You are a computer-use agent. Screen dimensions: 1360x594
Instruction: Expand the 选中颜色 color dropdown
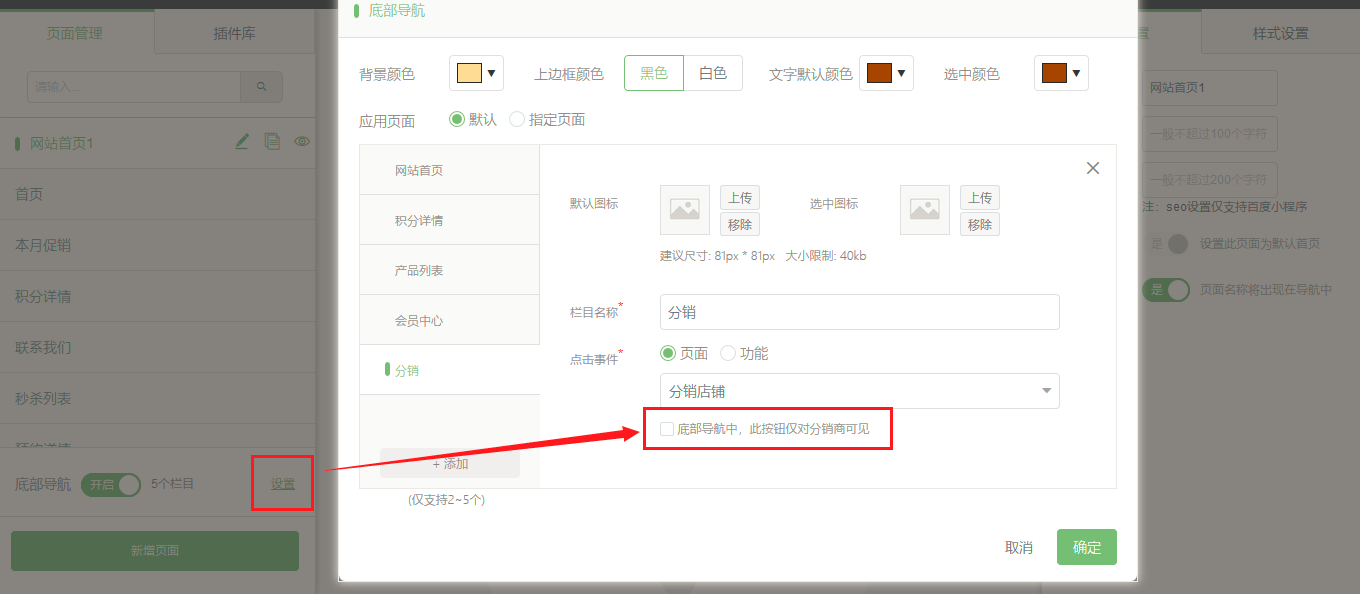pyautogui.click(x=1061, y=73)
